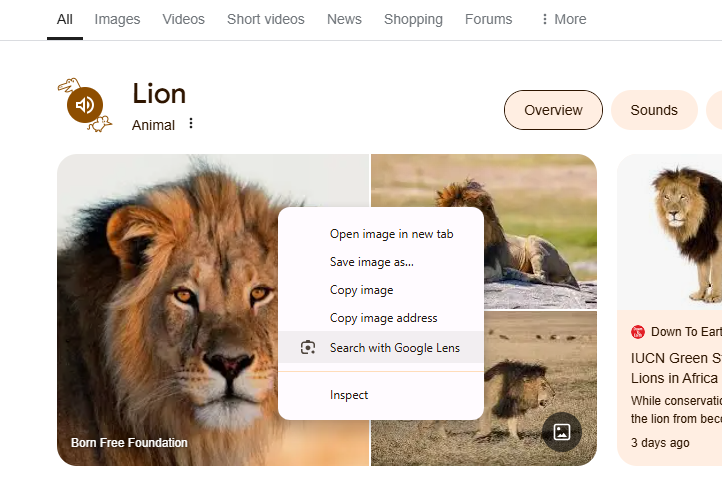Switch to the All search tab
The width and height of the screenshot is (722, 488).
(64, 19)
